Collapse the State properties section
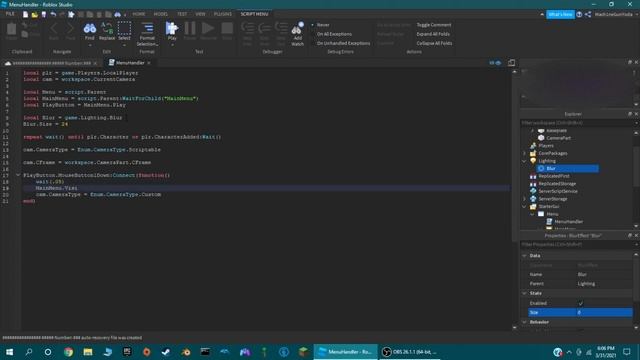Viewport: 640px width, 360px height. click(x=524, y=293)
